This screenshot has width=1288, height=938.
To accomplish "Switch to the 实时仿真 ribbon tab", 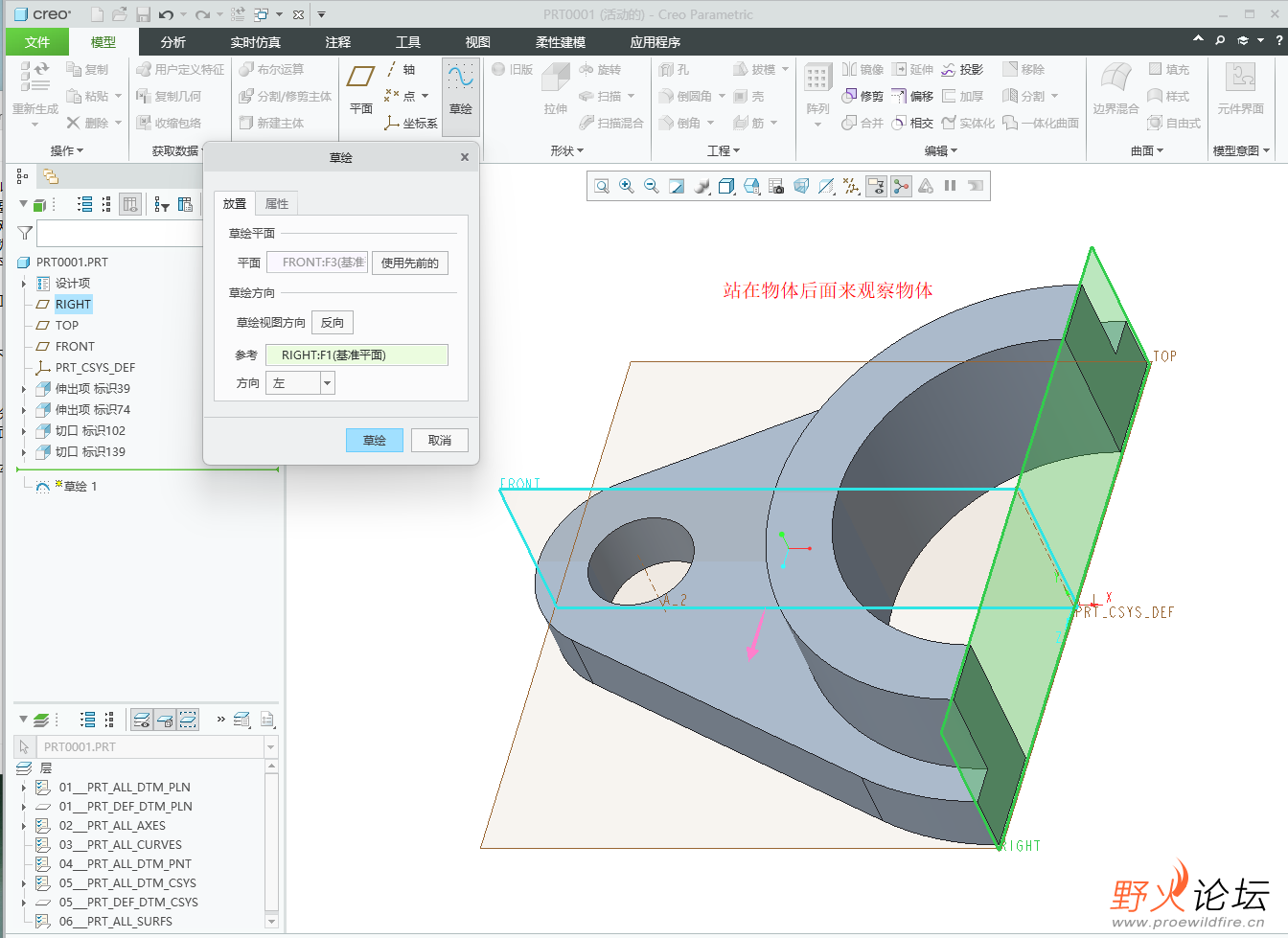I will (256, 42).
